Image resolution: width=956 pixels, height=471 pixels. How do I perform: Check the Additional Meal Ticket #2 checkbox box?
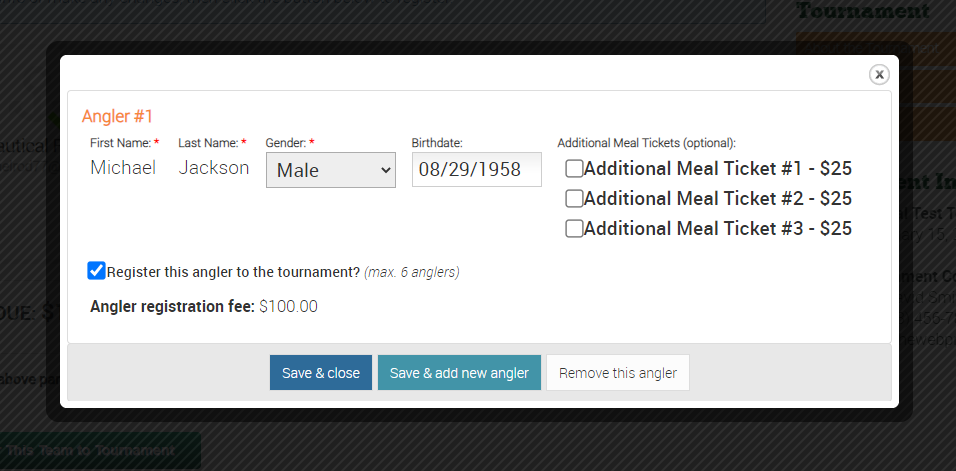[x=574, y=199]
